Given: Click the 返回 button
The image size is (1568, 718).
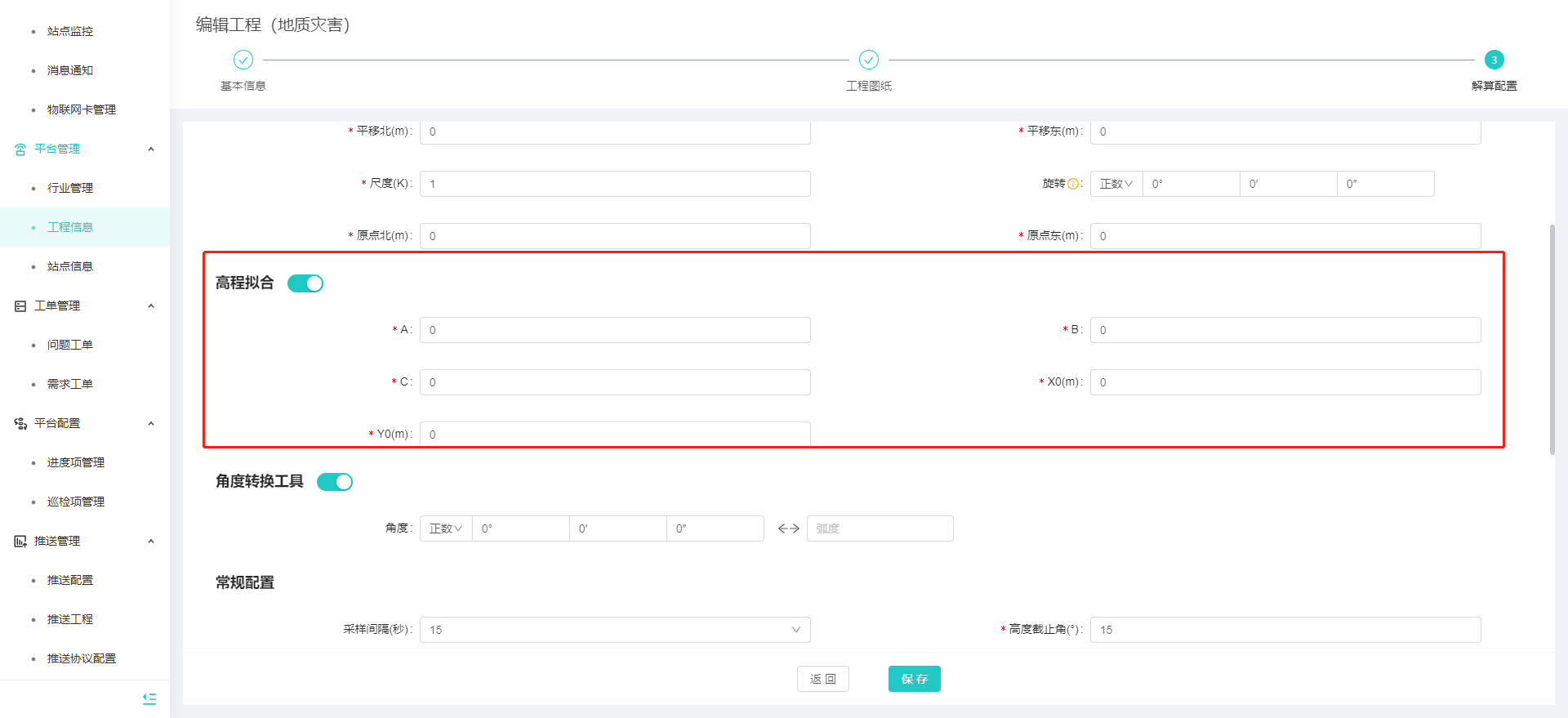Looking at the screenshot, I should 822,679.
